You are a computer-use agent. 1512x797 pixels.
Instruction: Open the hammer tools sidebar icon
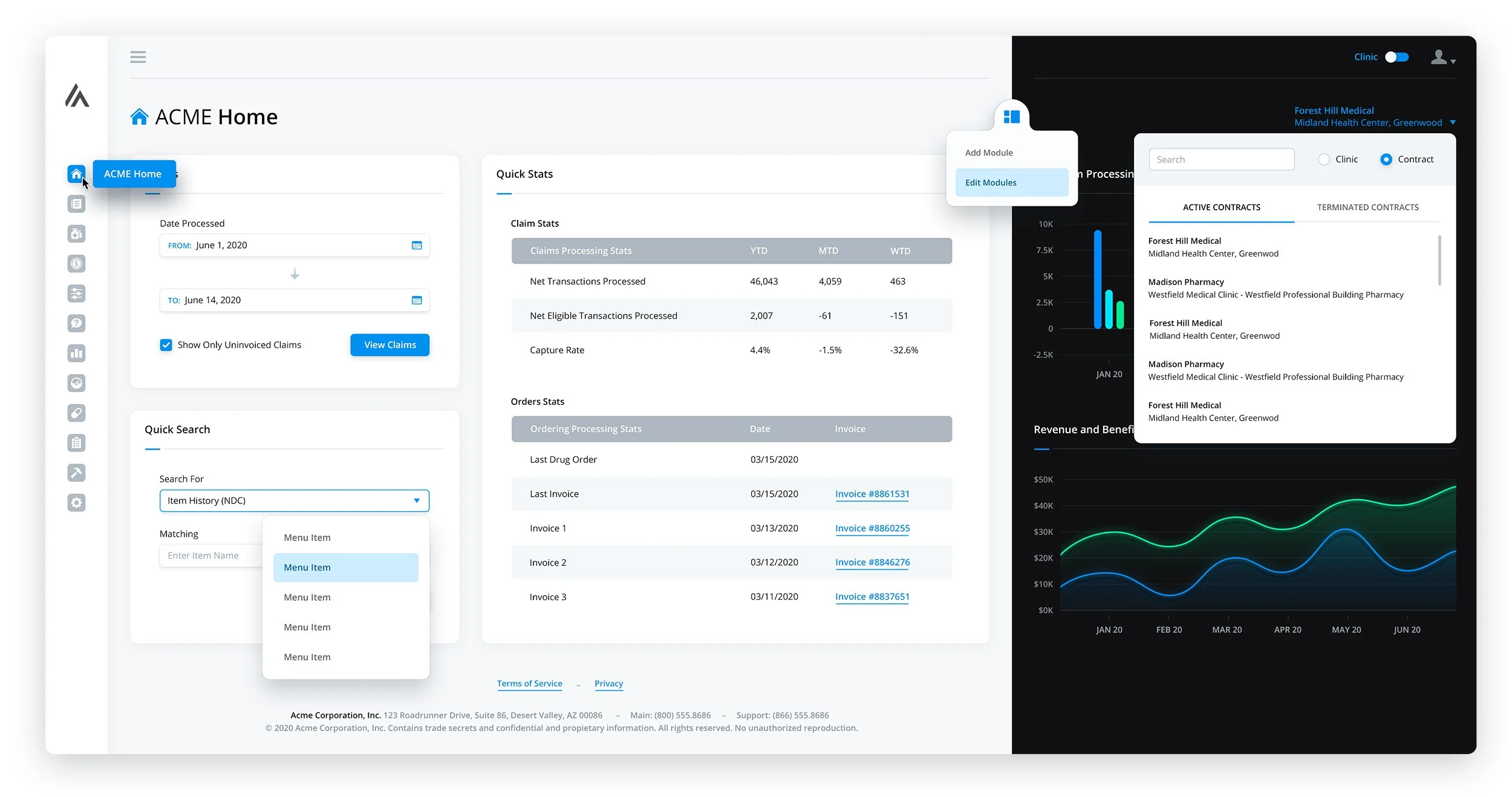click(76, 473)
